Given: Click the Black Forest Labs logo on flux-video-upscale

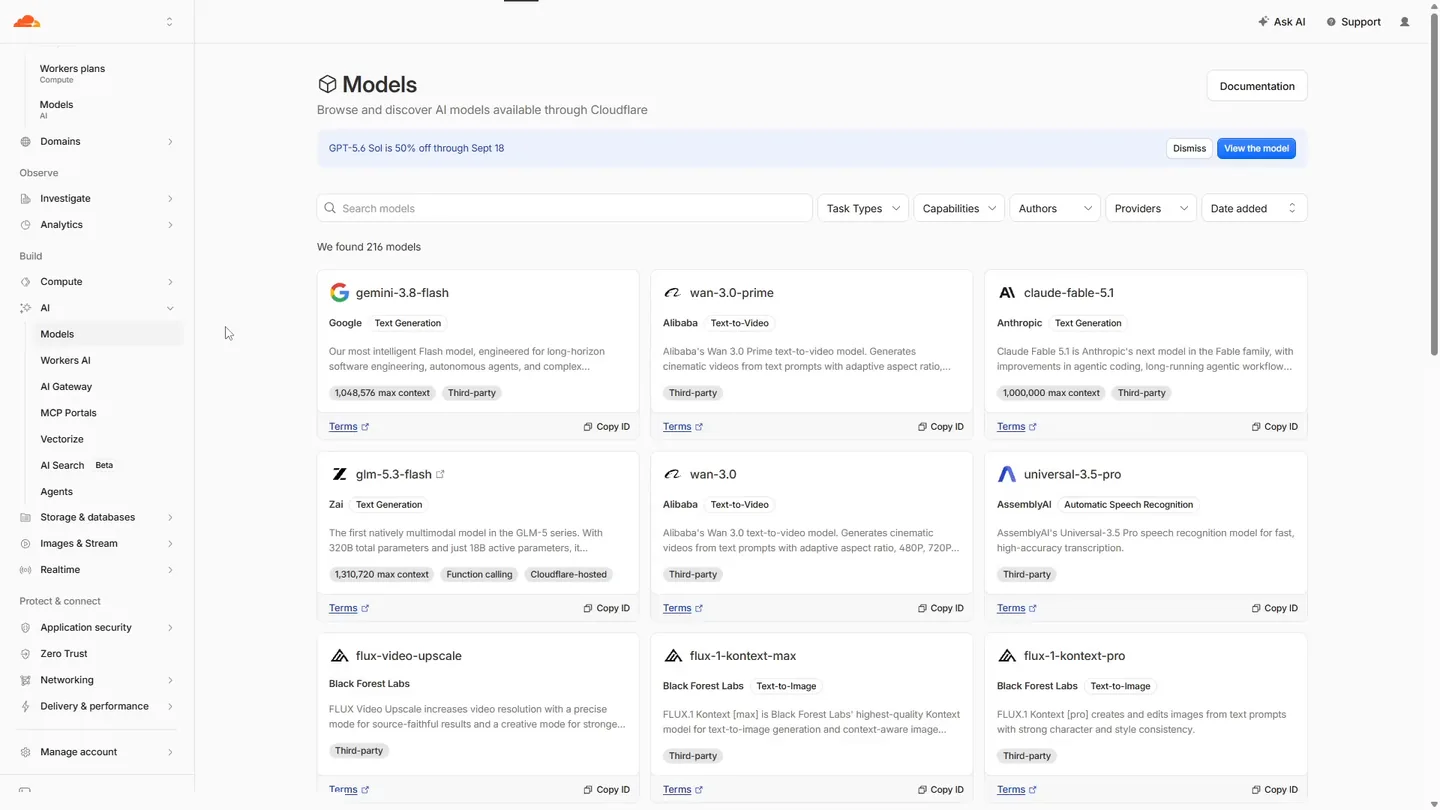Looking at the screenshot, I should coord(339,656).
